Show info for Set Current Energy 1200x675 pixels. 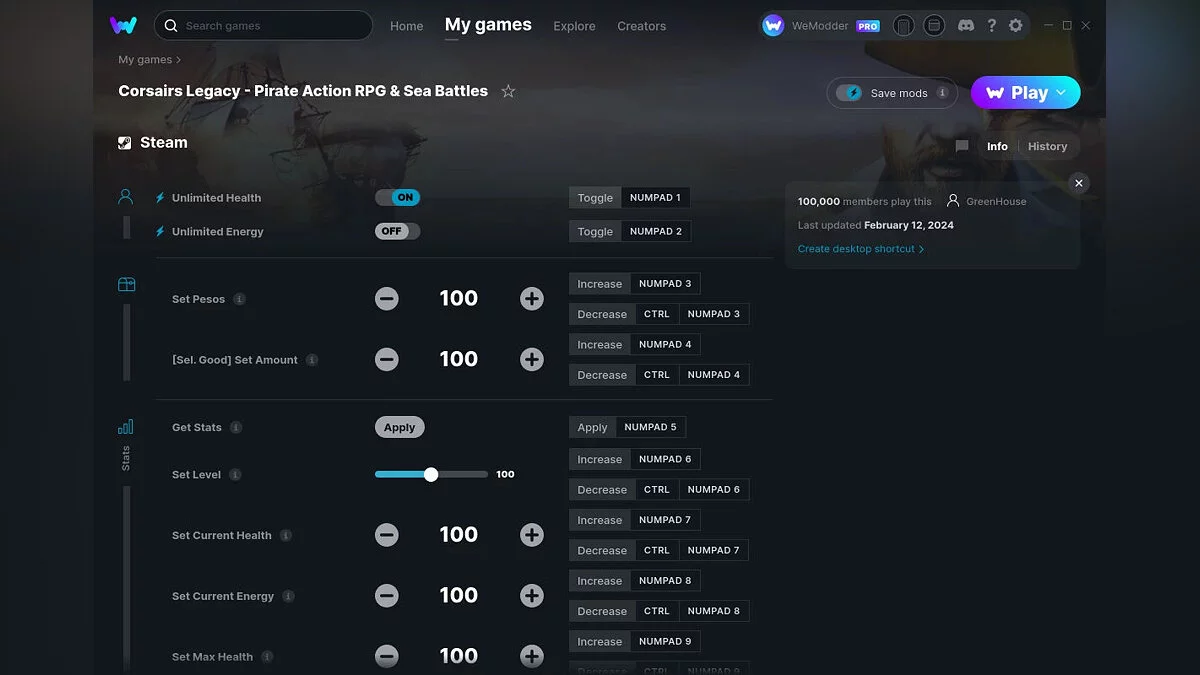coord(288,596)
